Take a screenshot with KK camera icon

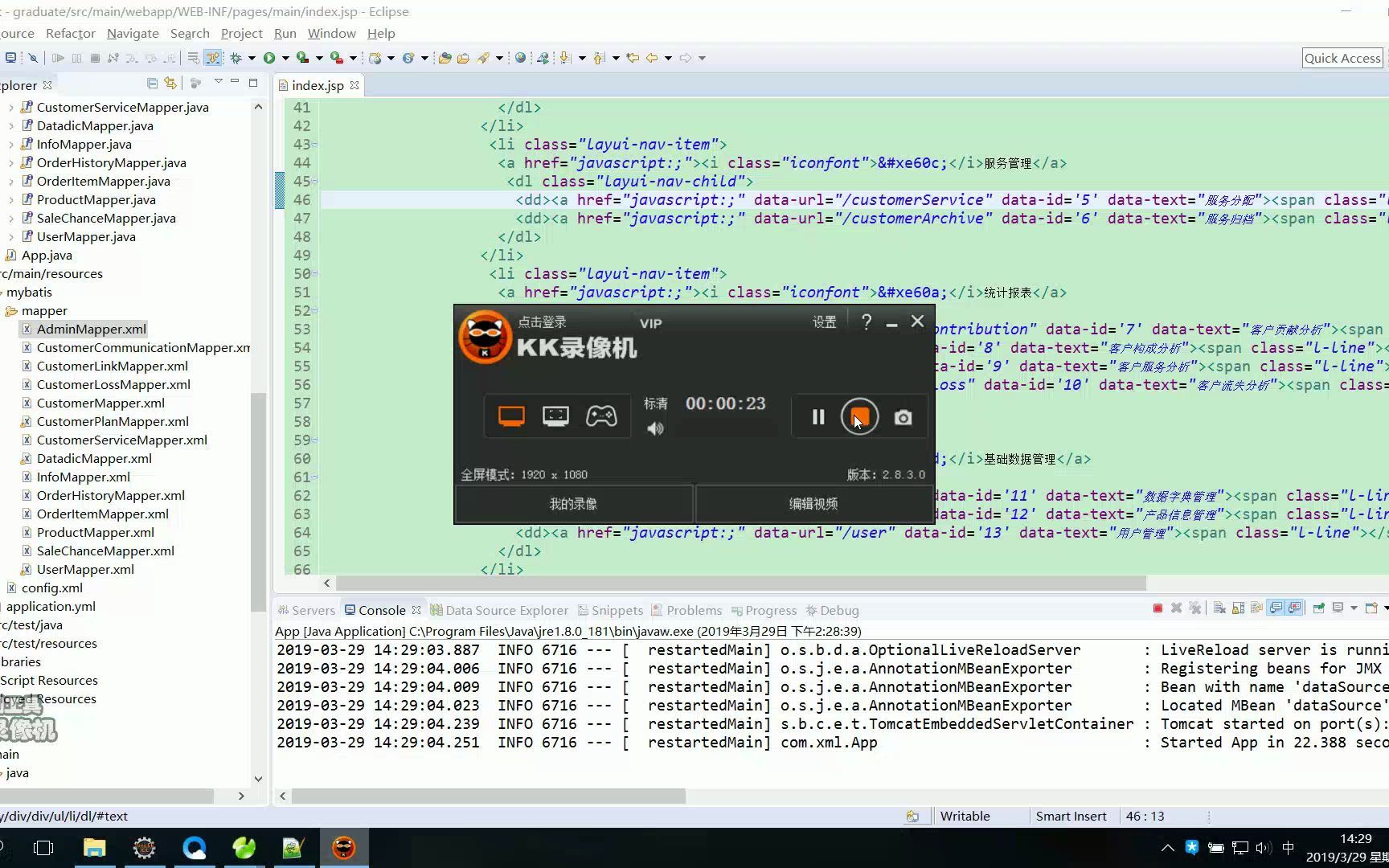tap(903, 417)
